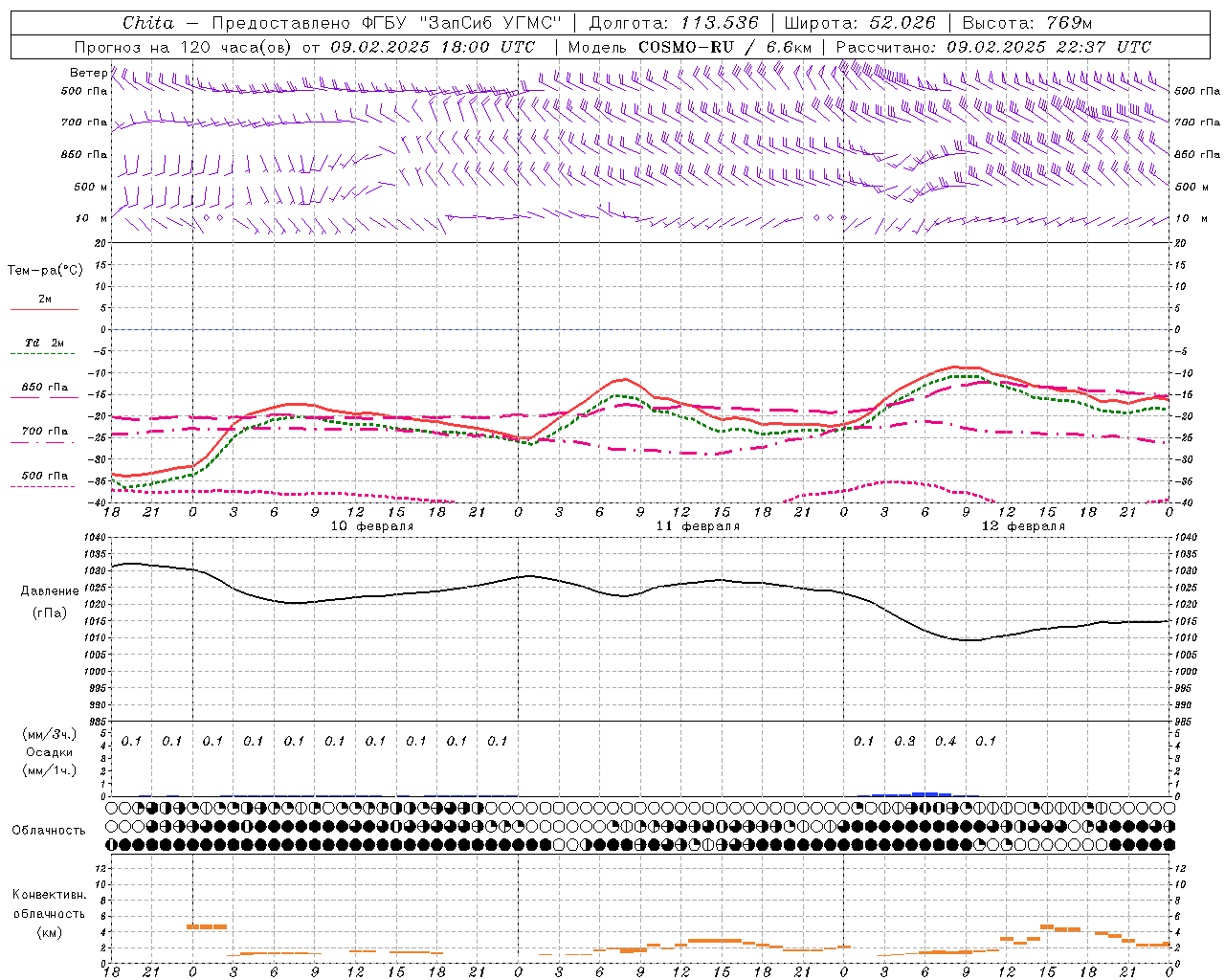
Task: Click the "(гПа)" unit under Давление
Action: [x=50, y=612]
